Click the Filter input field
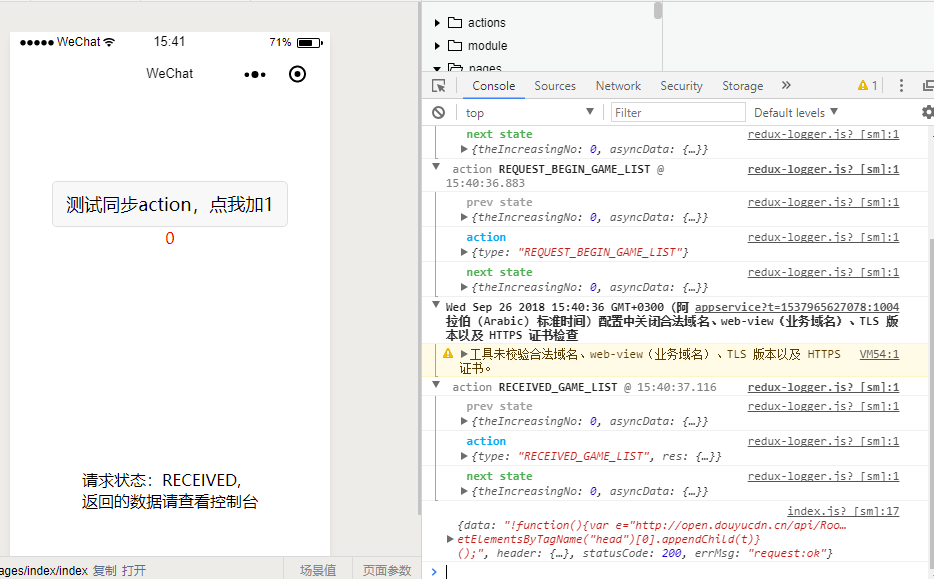Image resolution: width=934 pixels, height=579 pixels. pyautogui.click(x=678, y=113)
